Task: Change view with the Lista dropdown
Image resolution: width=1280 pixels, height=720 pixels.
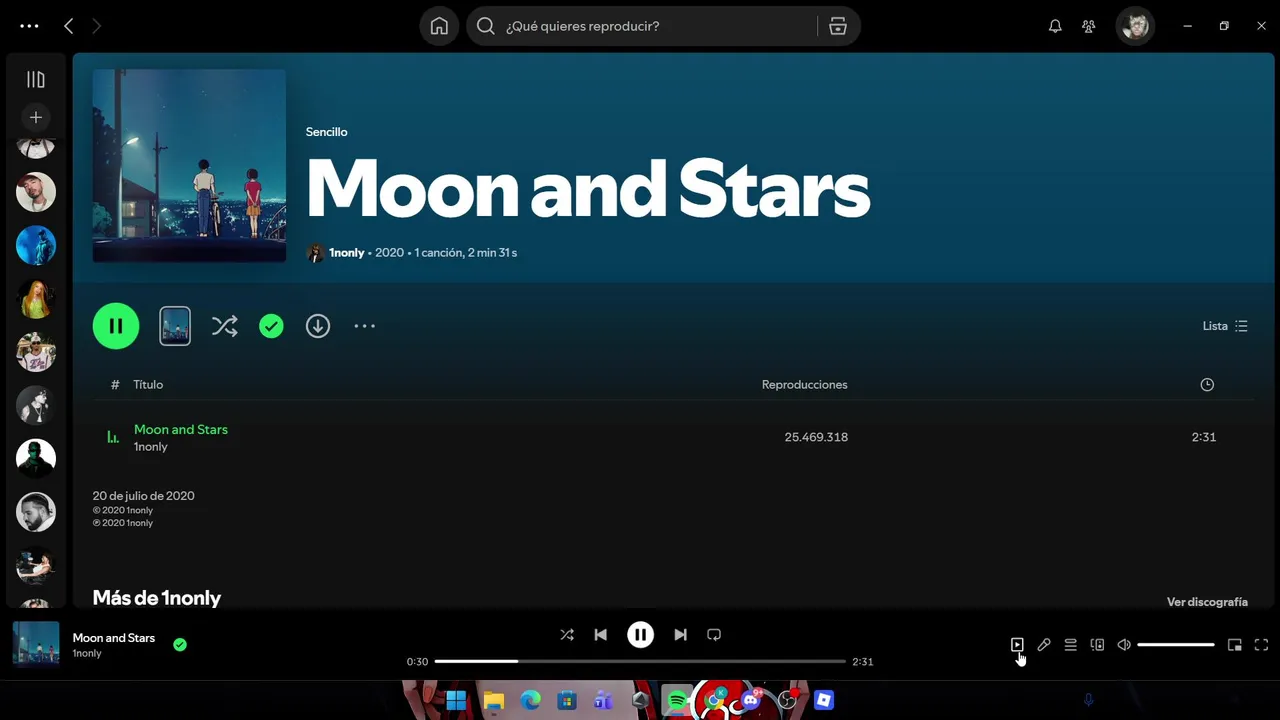Action: point(1225,326)
